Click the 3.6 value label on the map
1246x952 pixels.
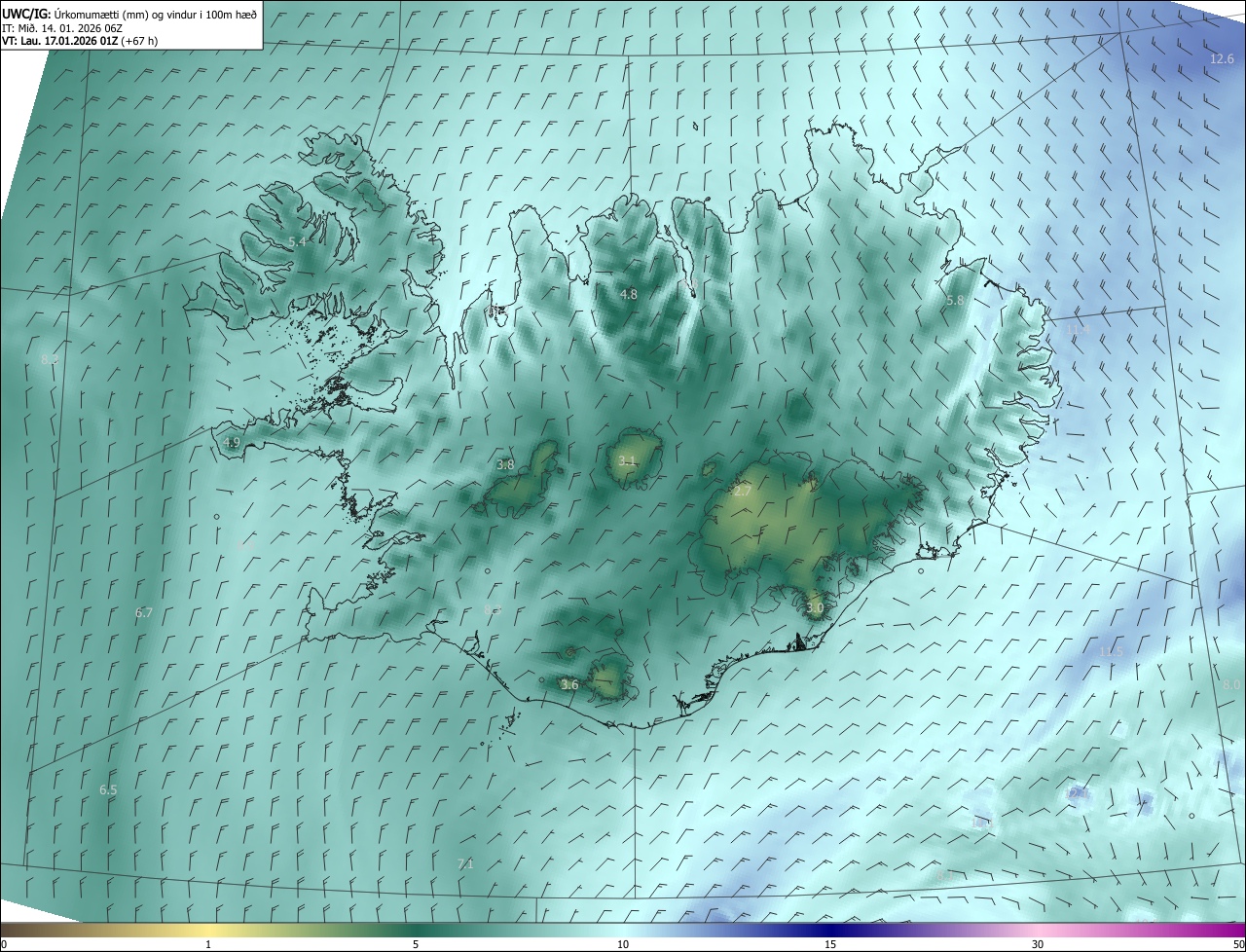(569, 685)
